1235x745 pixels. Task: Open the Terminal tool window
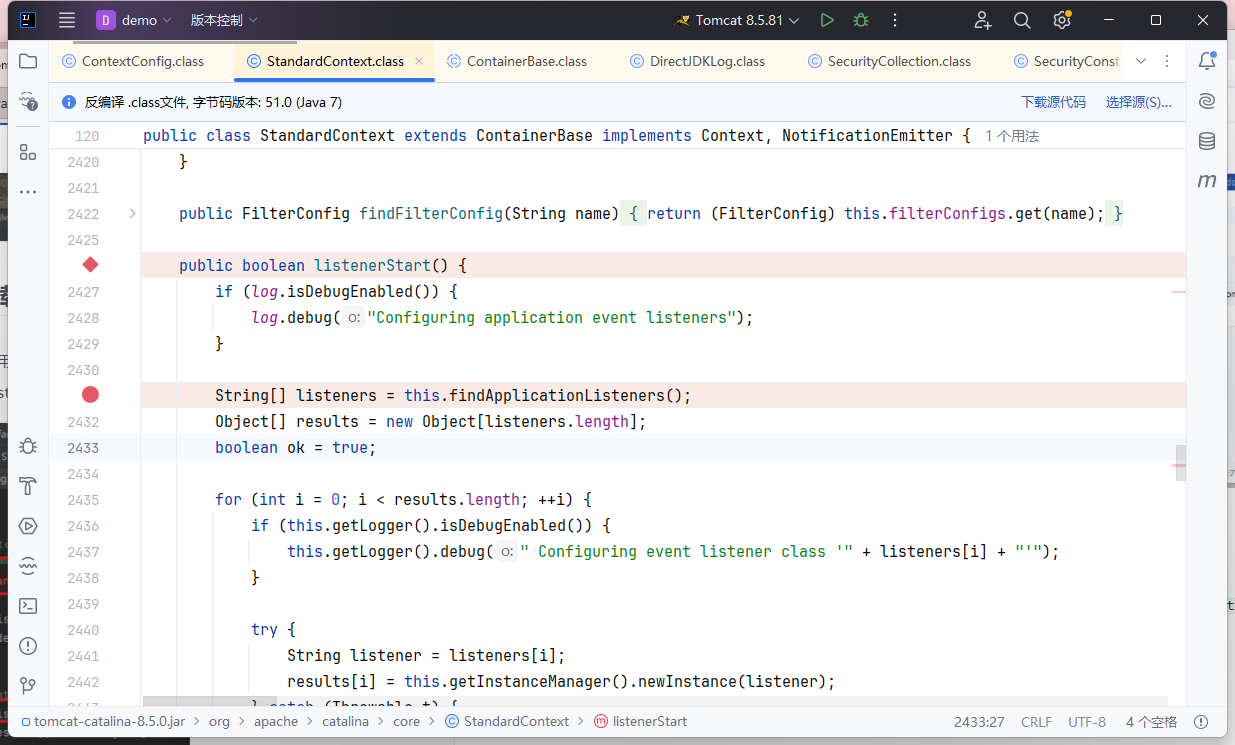28,605
